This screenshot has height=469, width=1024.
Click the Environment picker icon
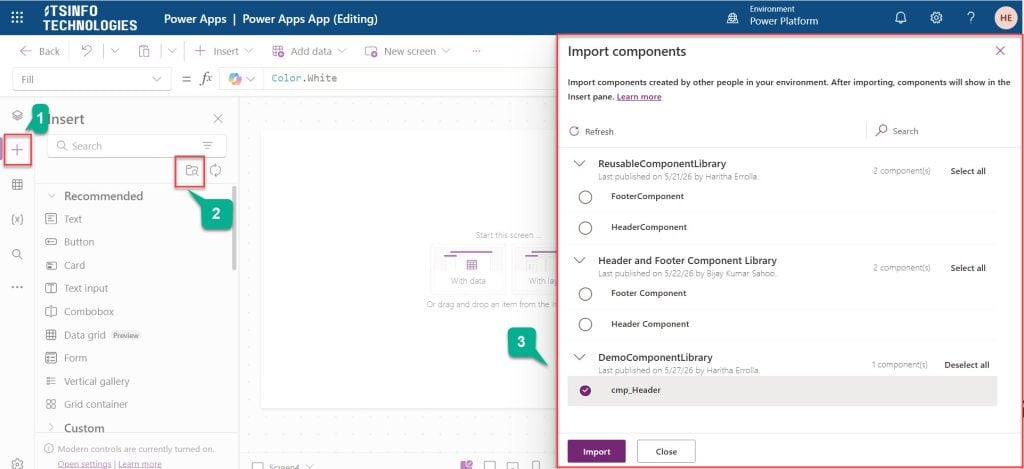pyautogui.click(x=733, y=19)
